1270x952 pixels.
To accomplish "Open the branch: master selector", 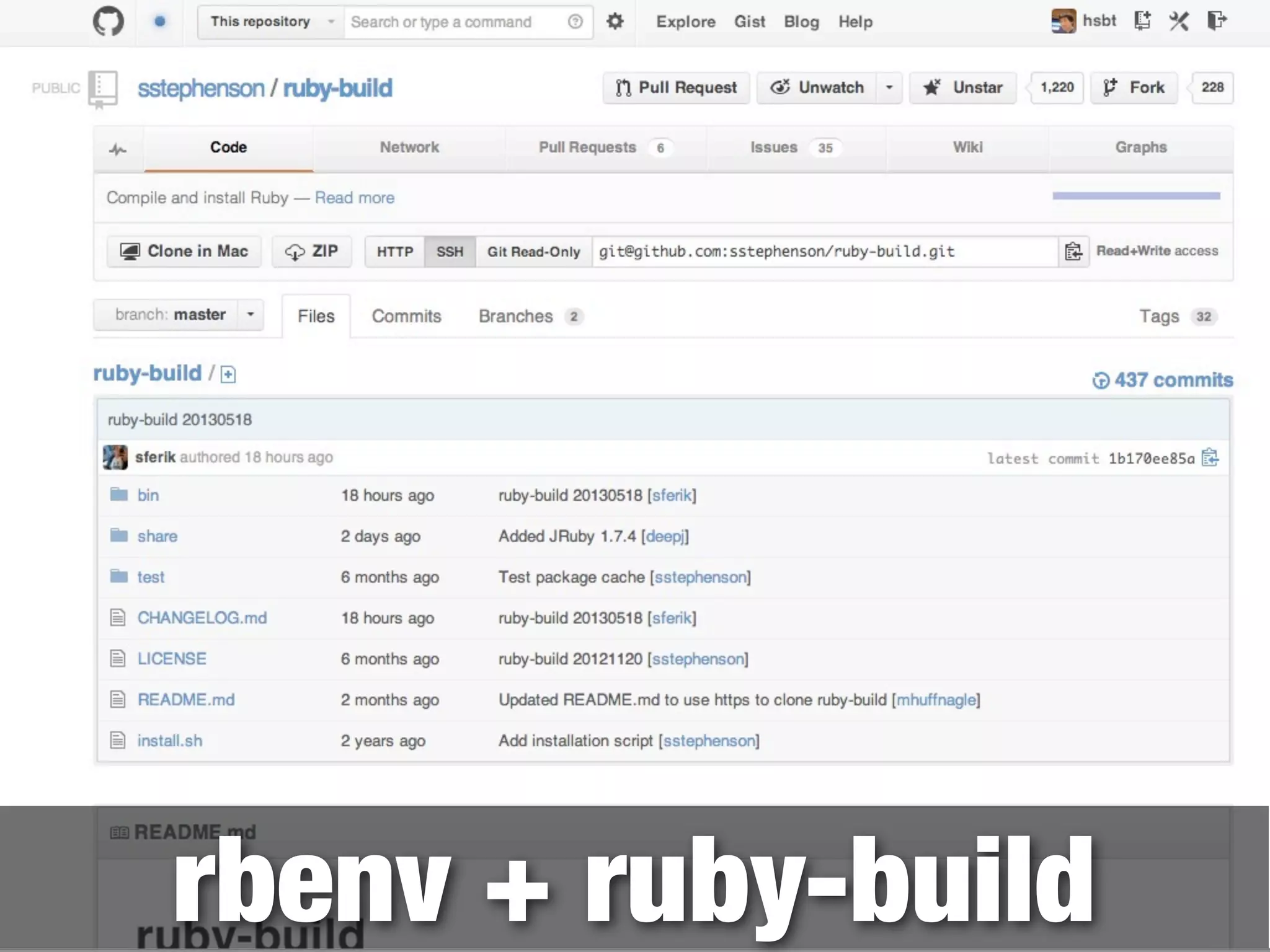I will (179, 314).
